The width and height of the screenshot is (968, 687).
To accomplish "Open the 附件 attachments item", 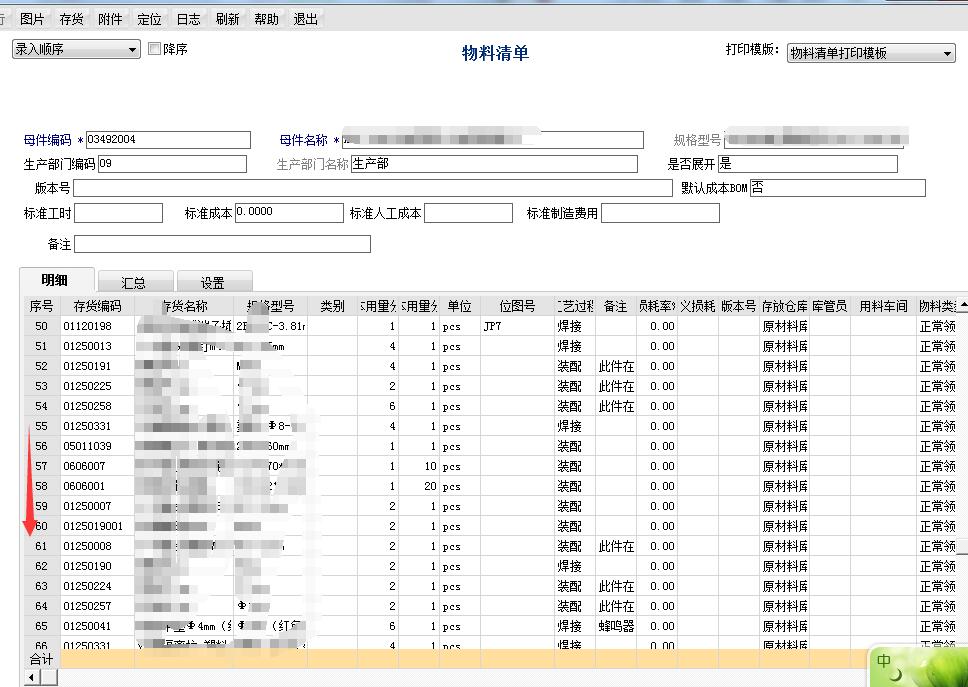I will (x=110, y=19).
